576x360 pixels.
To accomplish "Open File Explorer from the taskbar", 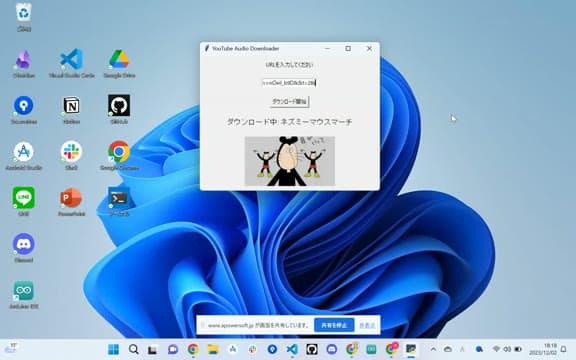I will tap(213, 349).
